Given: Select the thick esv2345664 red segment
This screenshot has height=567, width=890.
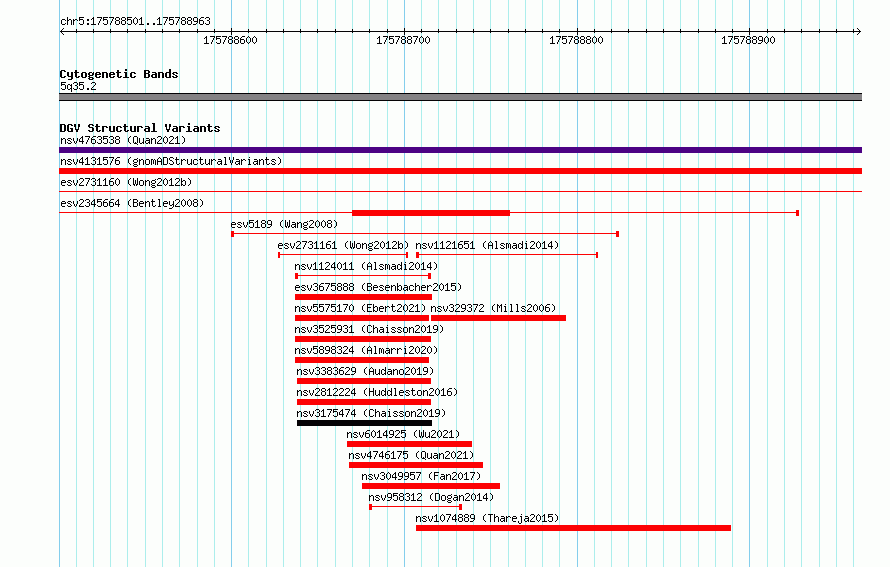Looking at the screenshot, I should [431, 213].
